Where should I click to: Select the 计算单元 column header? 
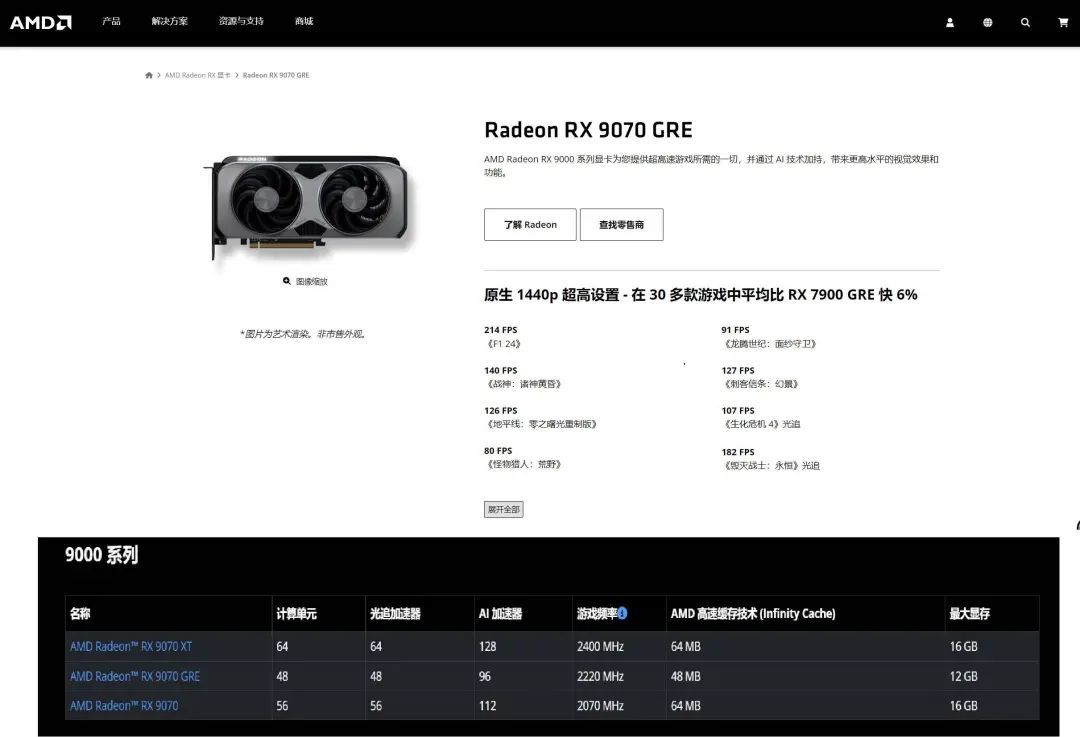tap(296, 614)
